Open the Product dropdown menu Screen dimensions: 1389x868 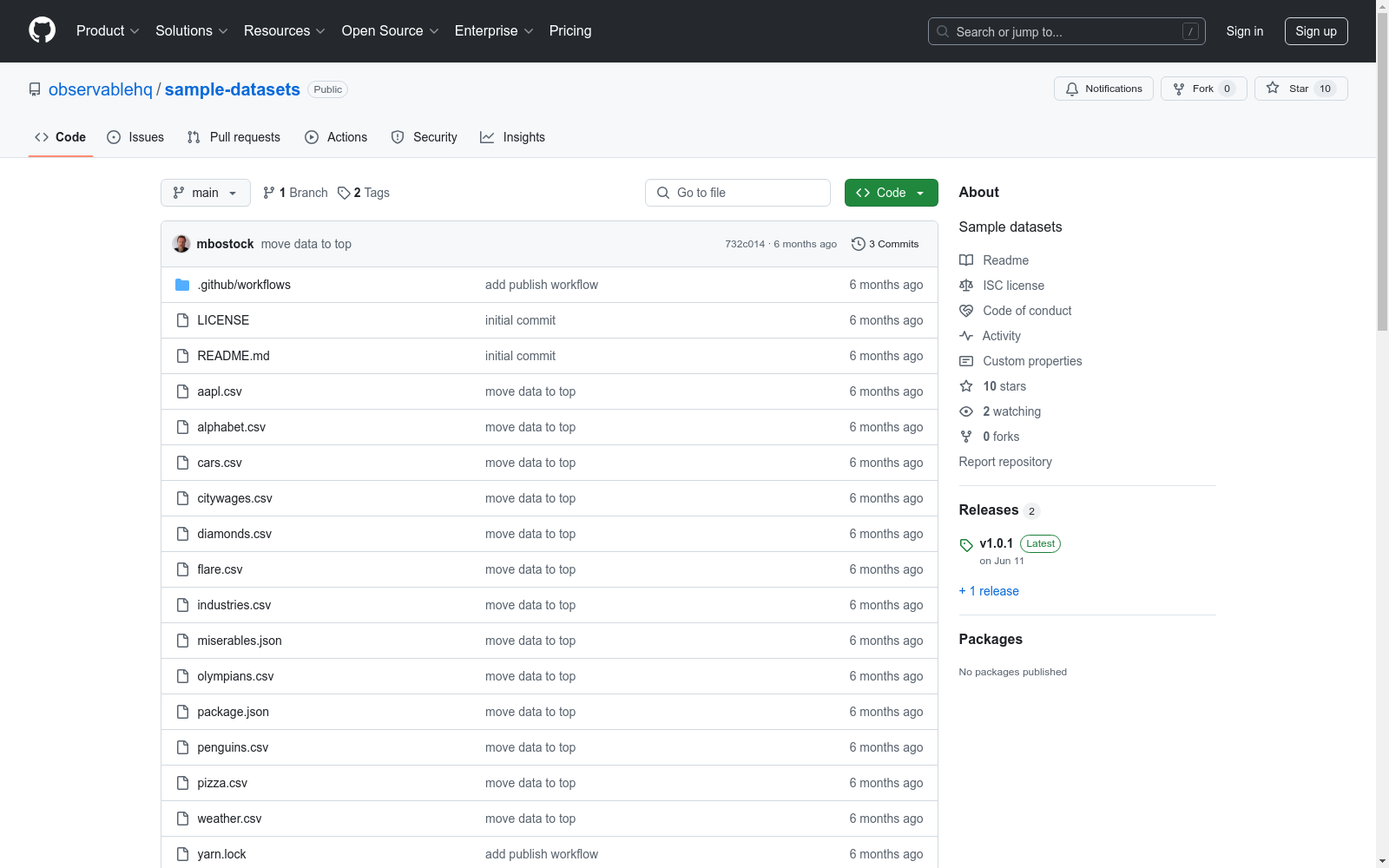click(108, 30)
